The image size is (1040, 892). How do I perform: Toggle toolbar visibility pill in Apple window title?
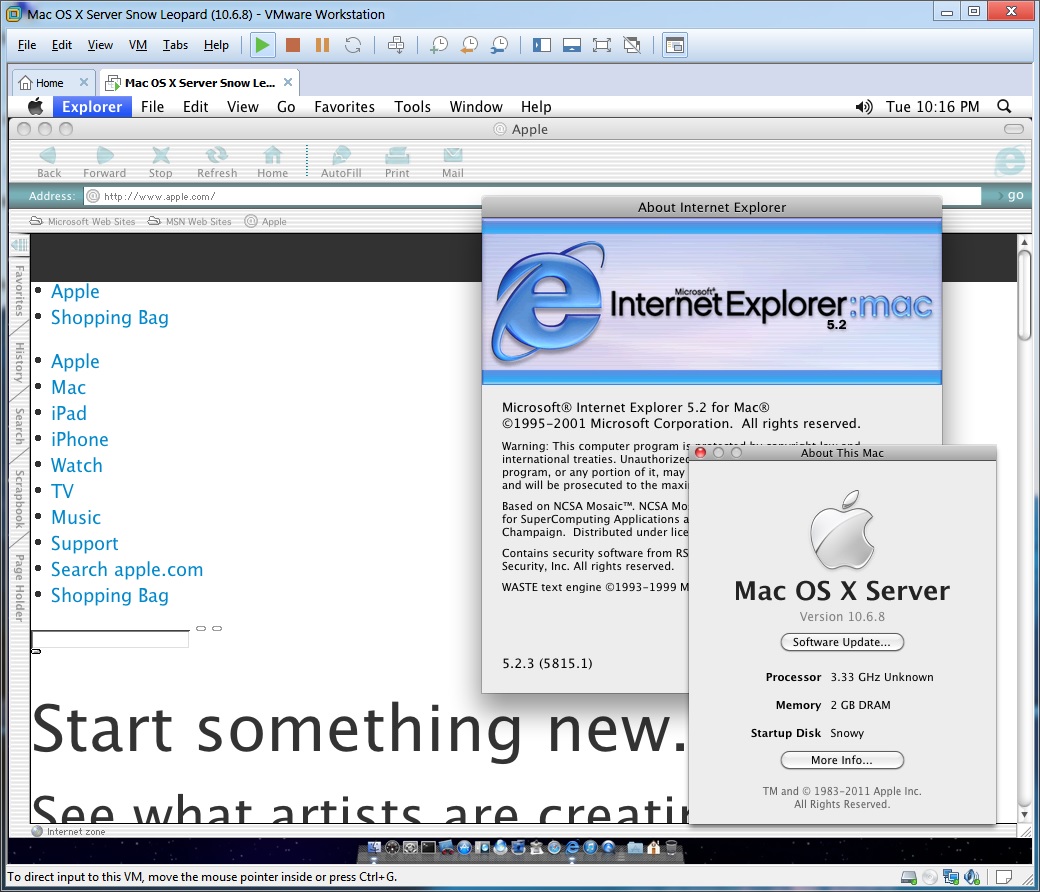point(1013,129)
